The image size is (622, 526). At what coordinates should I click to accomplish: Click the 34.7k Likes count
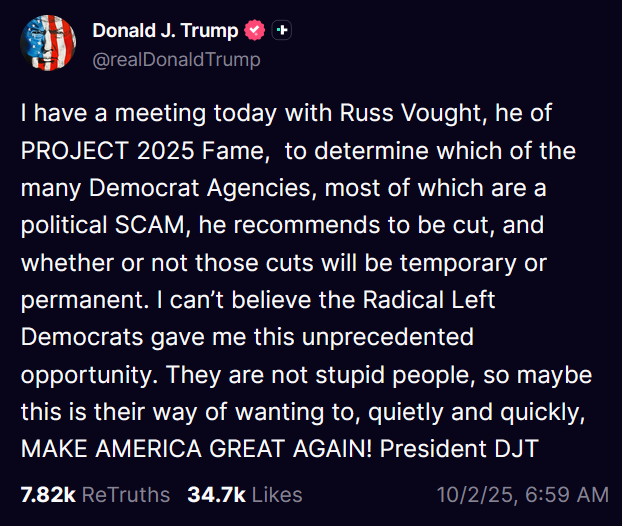click(236, 494)
